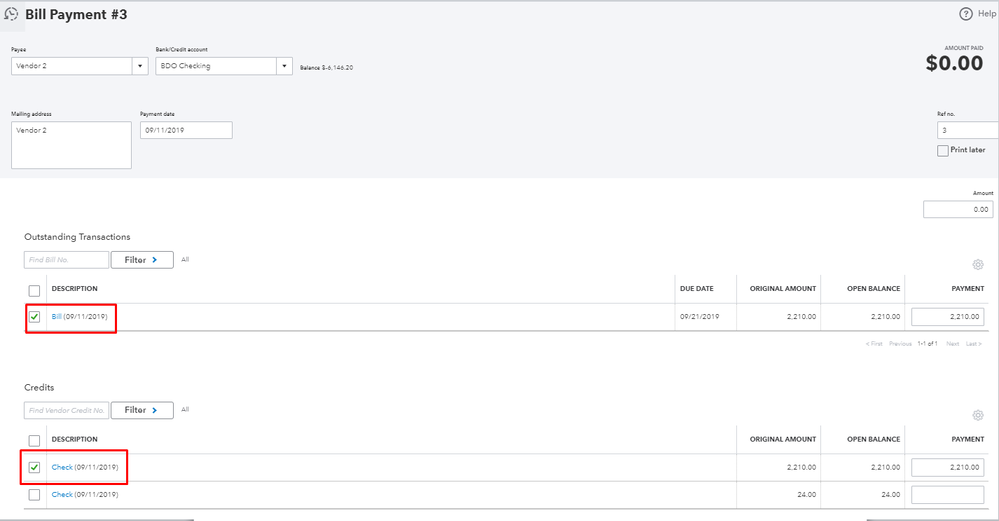Select all outstanding transactions header checkbox
Viewport: 999px width, 521px height.
click(35, 290)
